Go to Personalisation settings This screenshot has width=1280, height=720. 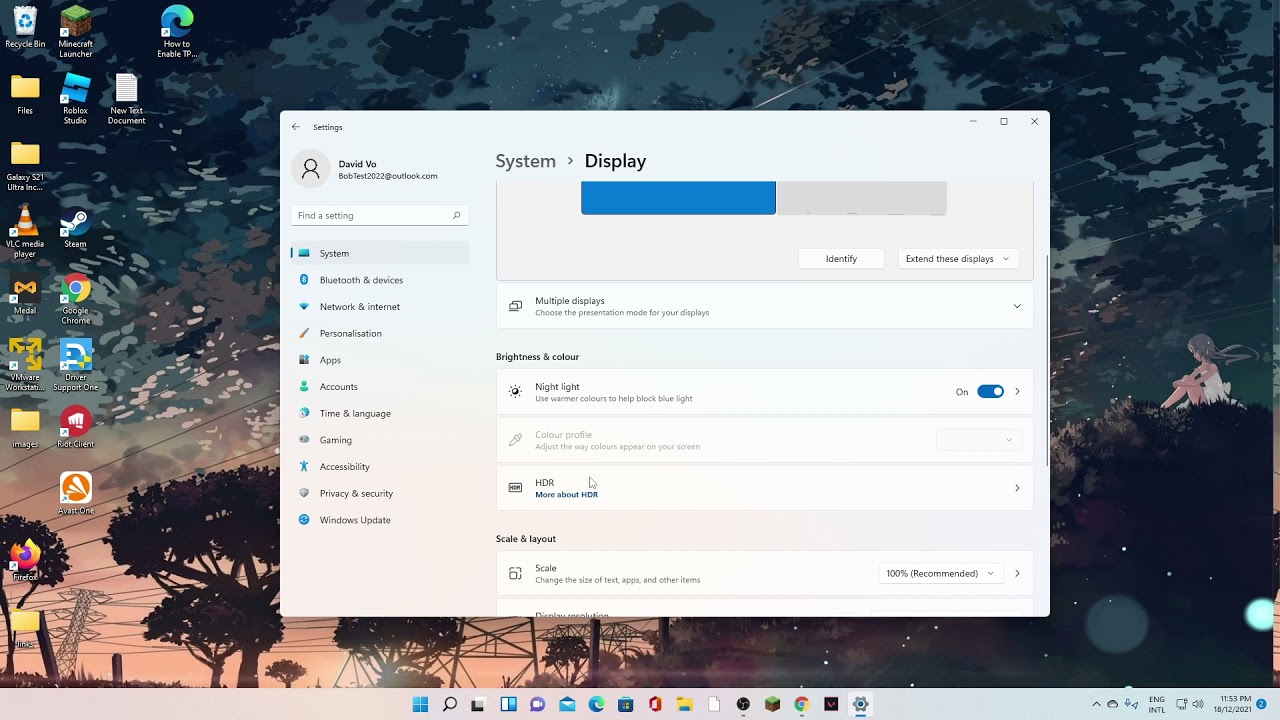379,333
